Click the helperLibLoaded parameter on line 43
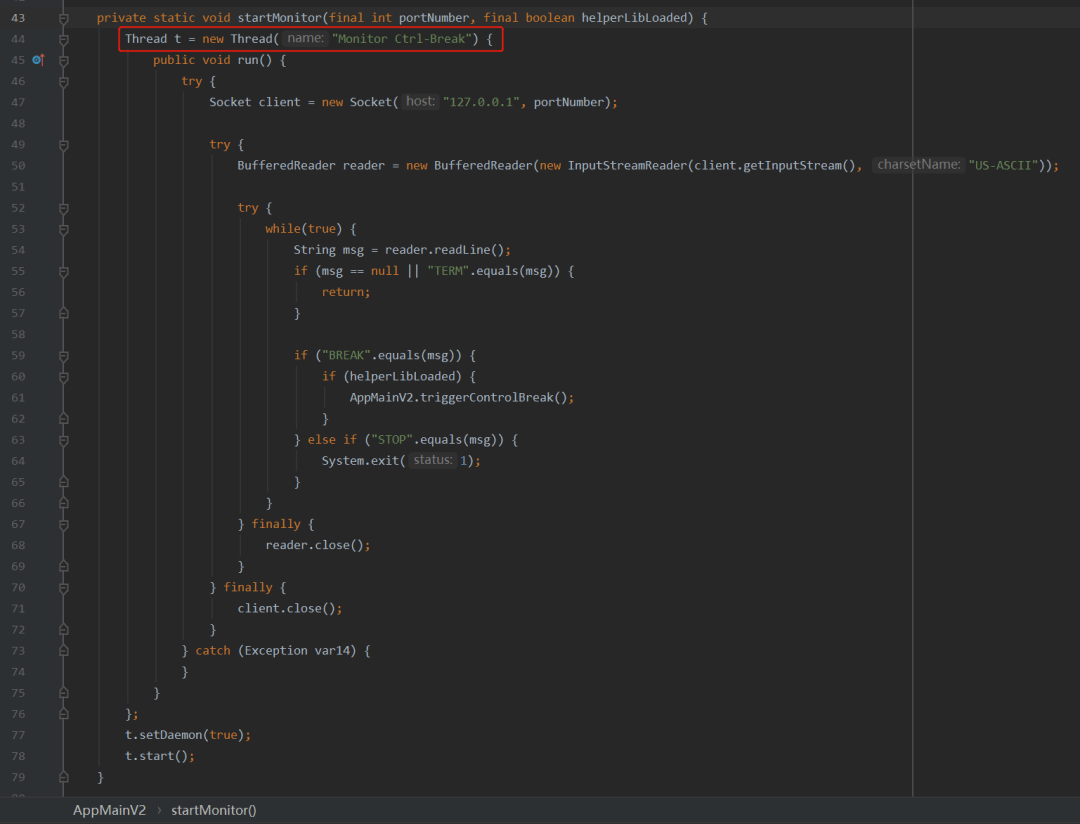Screen dimensions: 1080x824 (634, 18)
